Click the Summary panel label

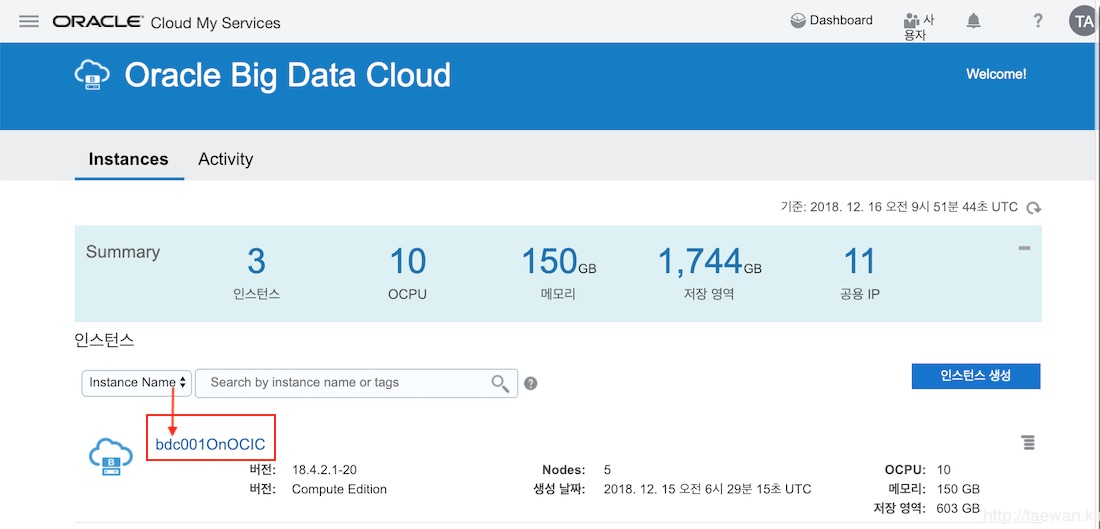123,252
